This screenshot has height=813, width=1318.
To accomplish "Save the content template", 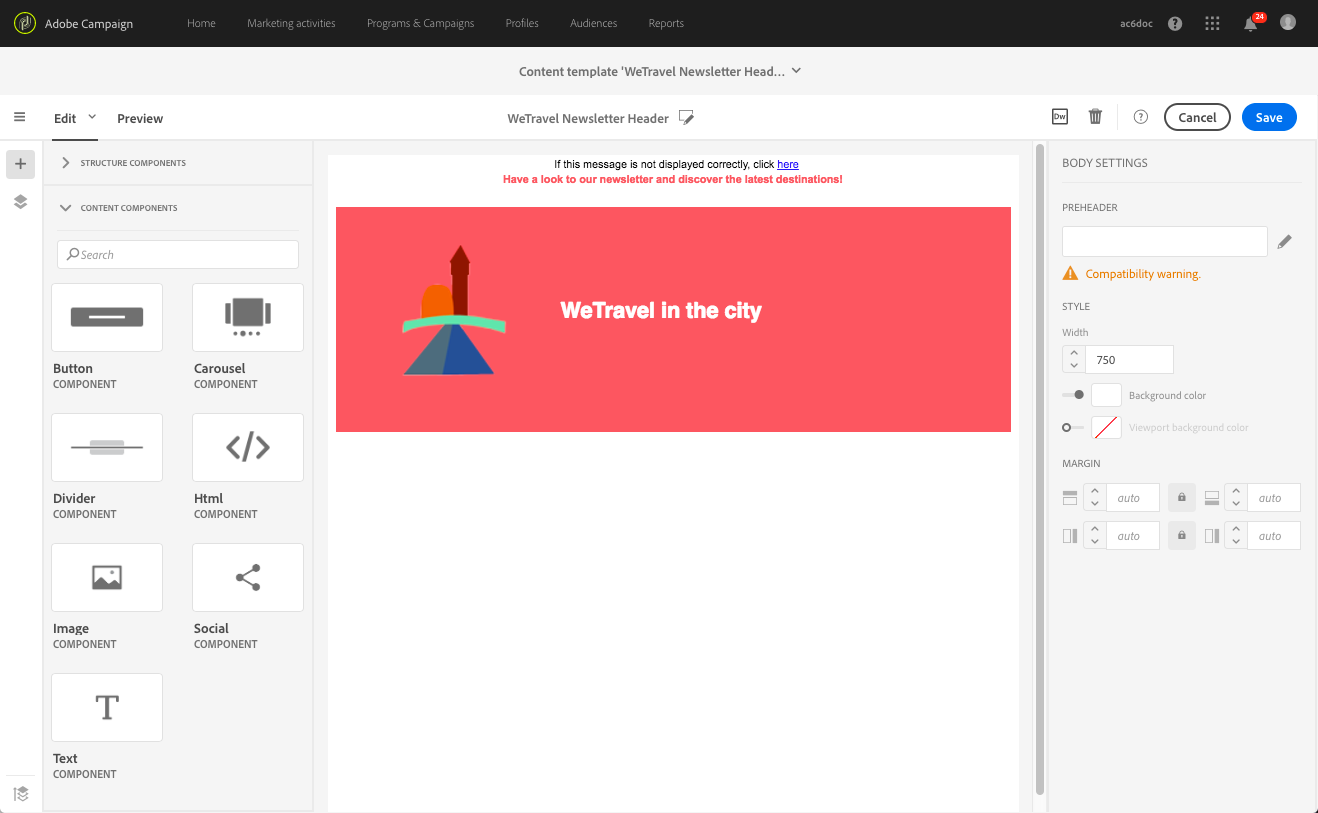I will point(1269,117).
